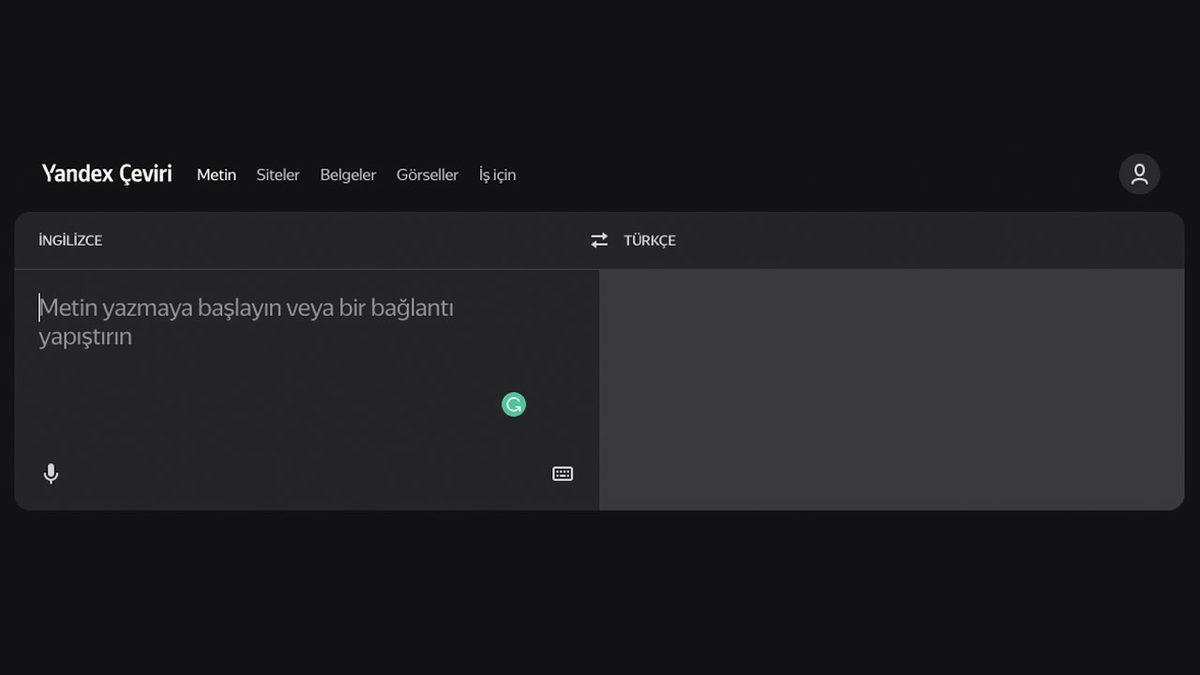Screen dimensions: 1200x675
Task: Open the Görseller image translation tab
Action: click(x=427, y=175)
